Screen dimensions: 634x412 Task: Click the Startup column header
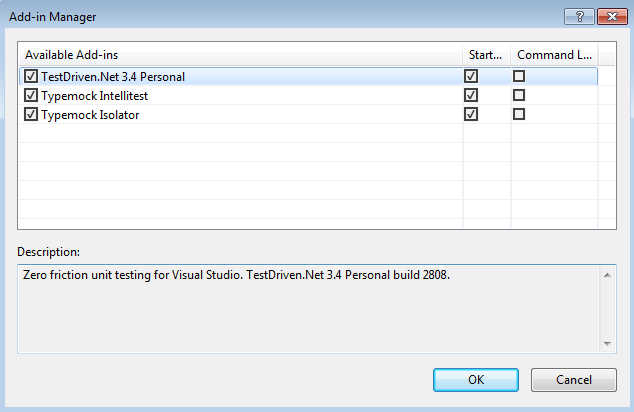click(x=485, y=54)
